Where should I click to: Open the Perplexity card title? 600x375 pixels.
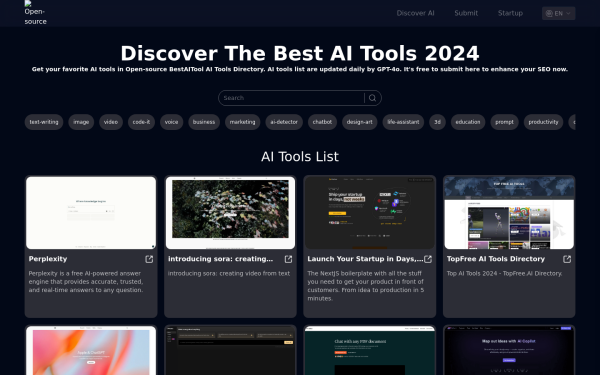(48, 259)
